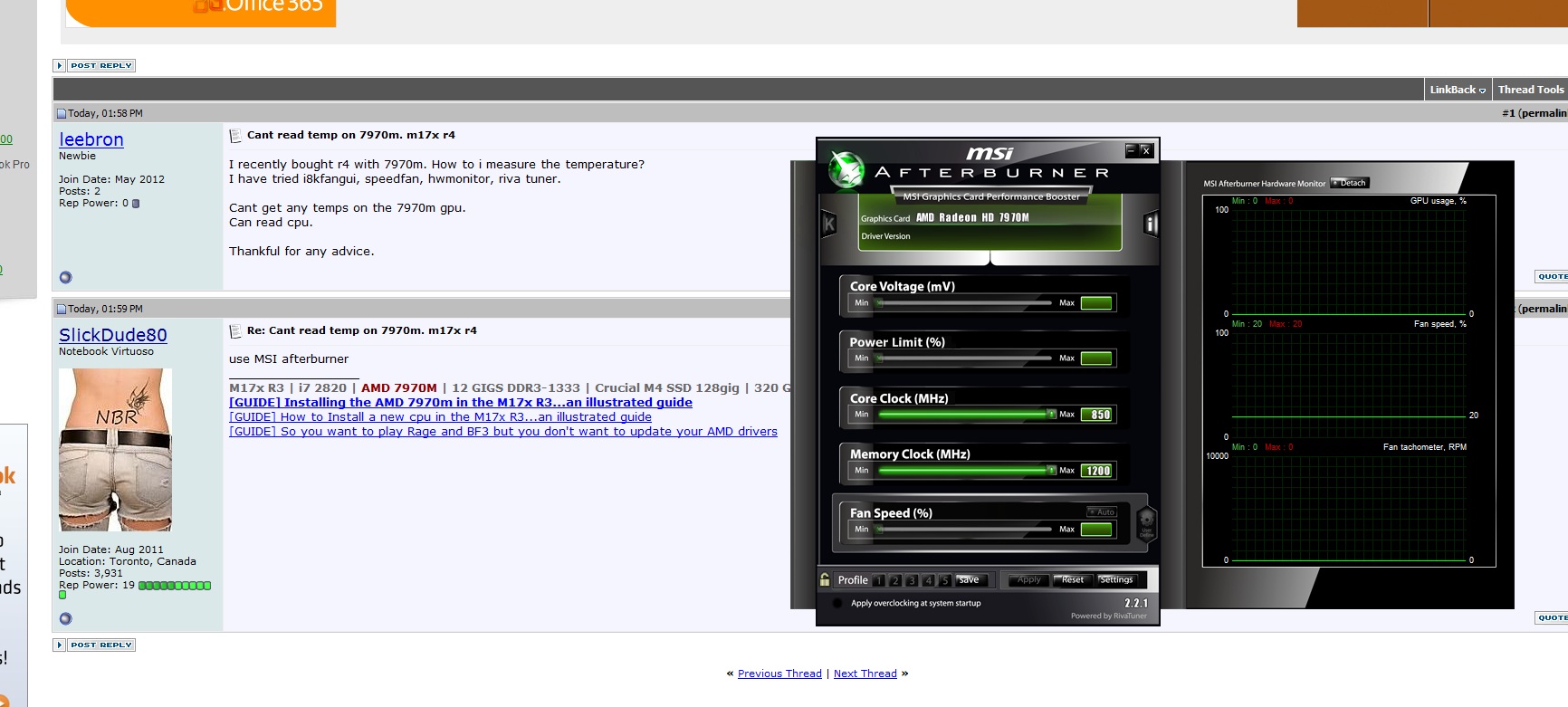
Task: Click the Memory Clock value field 1200
Action: pos(1096,471)
